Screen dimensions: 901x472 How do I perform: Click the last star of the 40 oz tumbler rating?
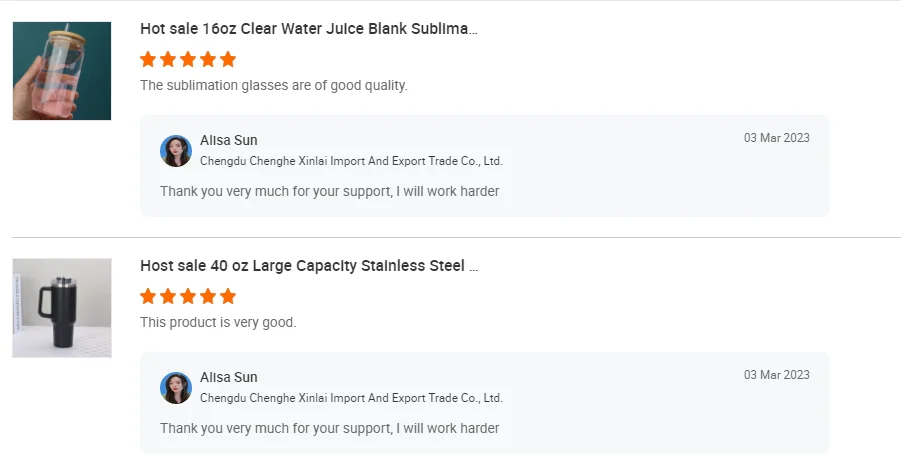(228, 296)
